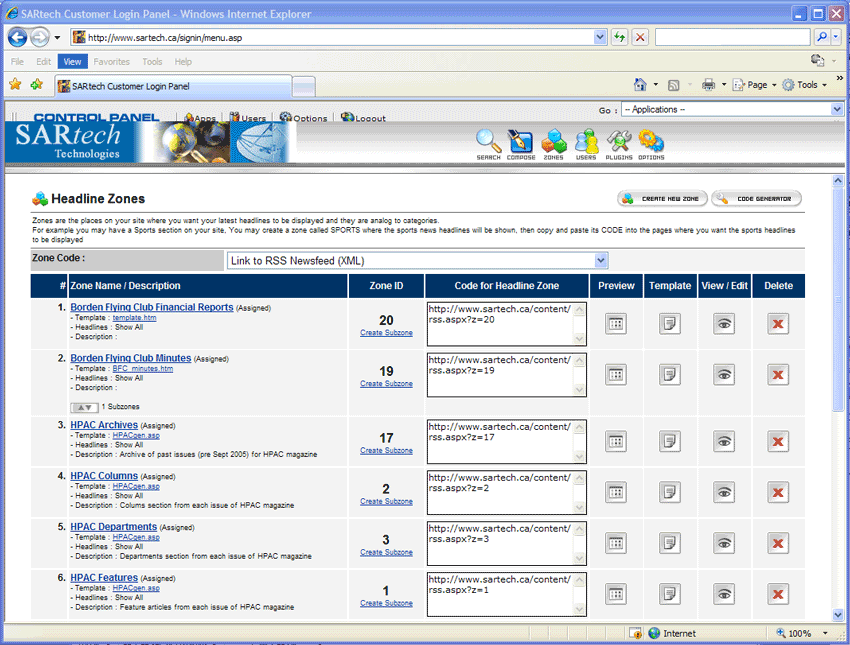Viewport: 850px width, 645px height.
Task: View/Edit the HPAC Archives zone
Action: [x=724, y=442]
